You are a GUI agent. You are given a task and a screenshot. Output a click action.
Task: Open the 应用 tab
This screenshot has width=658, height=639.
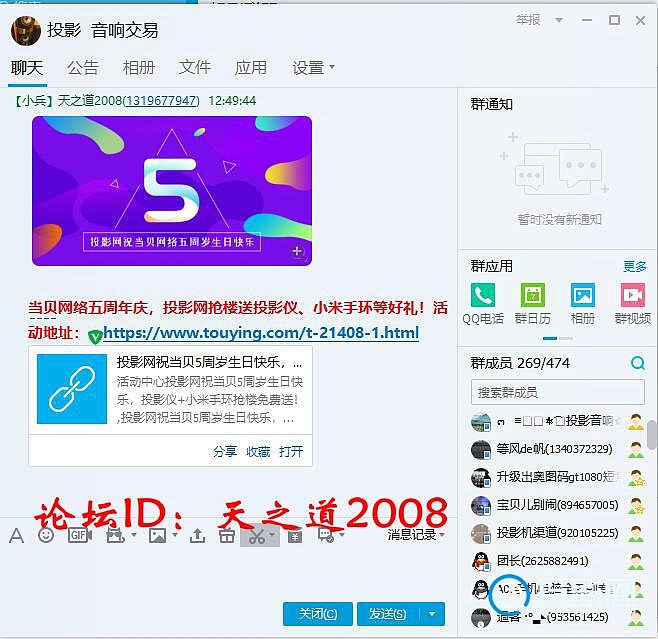251,67
